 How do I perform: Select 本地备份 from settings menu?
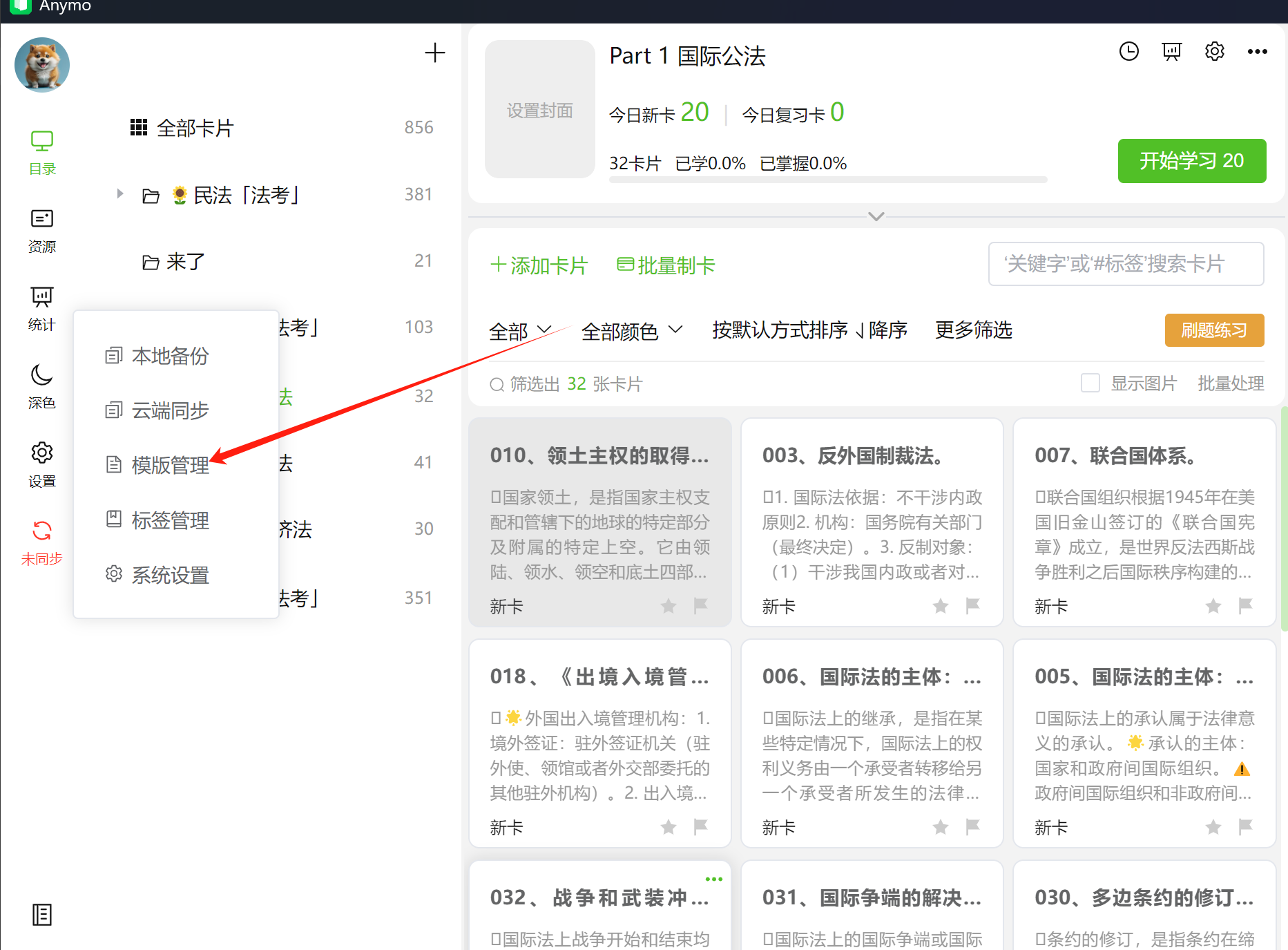157,356
